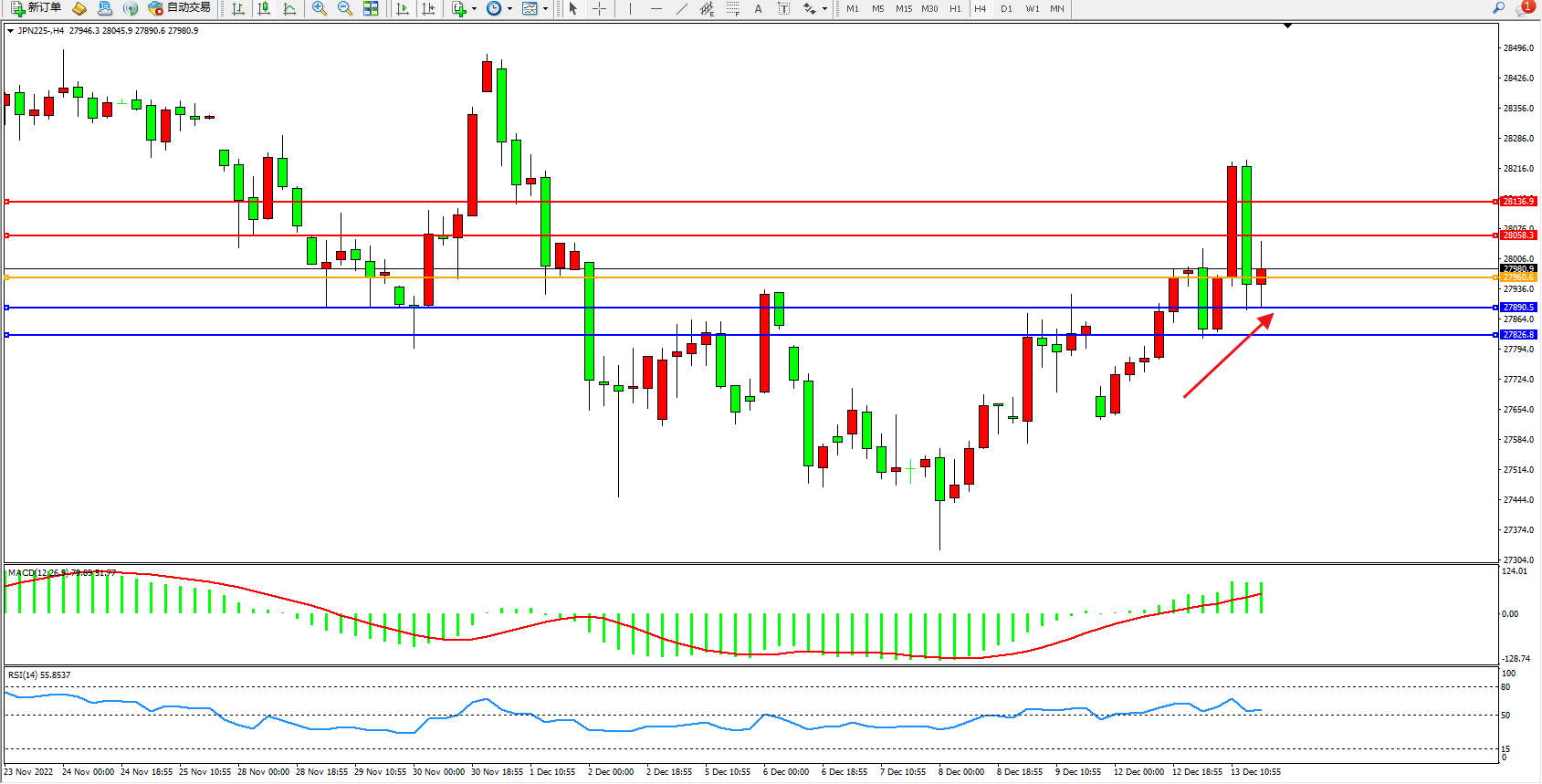The height and width of the screenshot is (784, 1542).
Task: Open the indicators list dropdown arrow
Action: (474, 9)
